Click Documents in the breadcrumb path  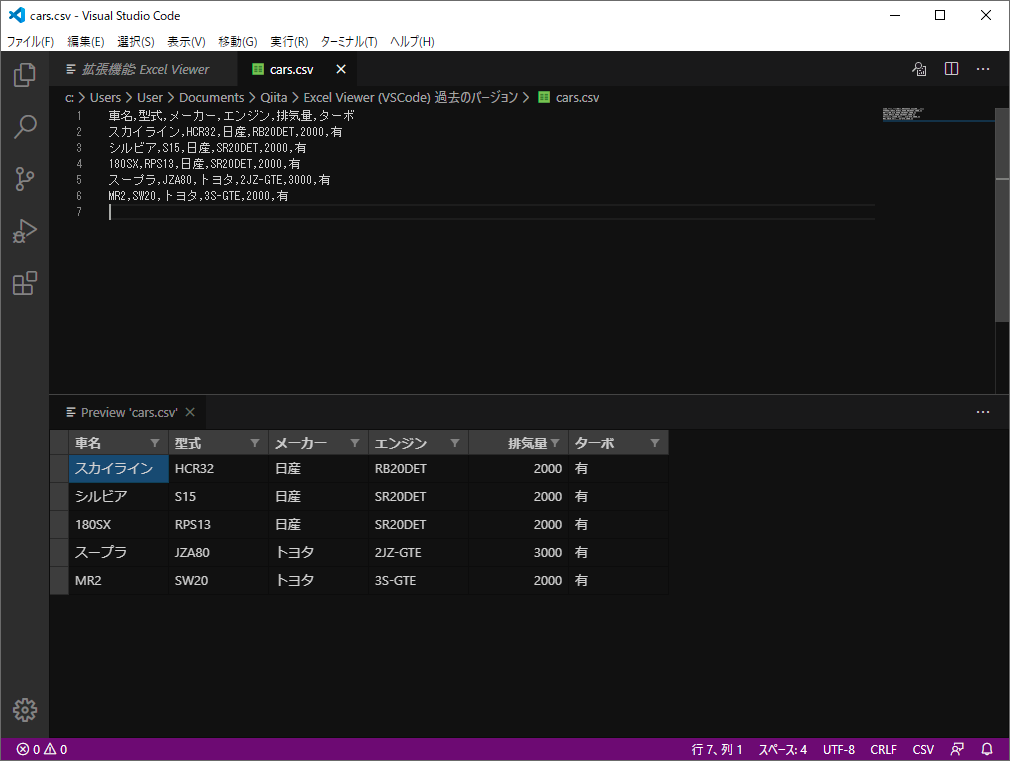click(211, 97)
